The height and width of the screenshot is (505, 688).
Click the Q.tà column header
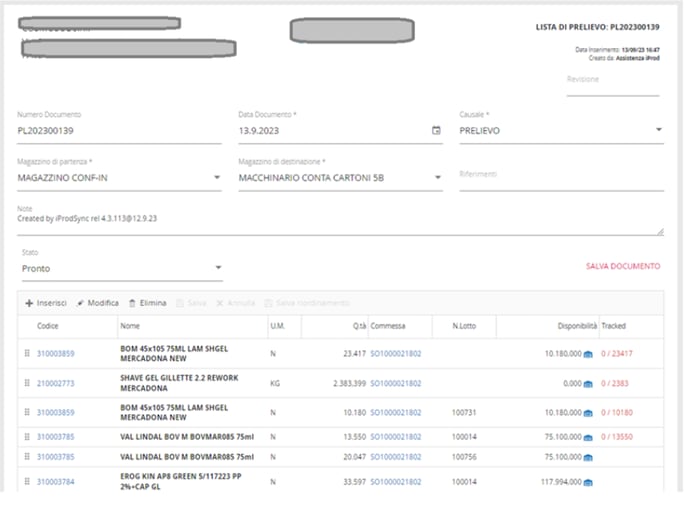pyautogui.click(x=359, y=326)
